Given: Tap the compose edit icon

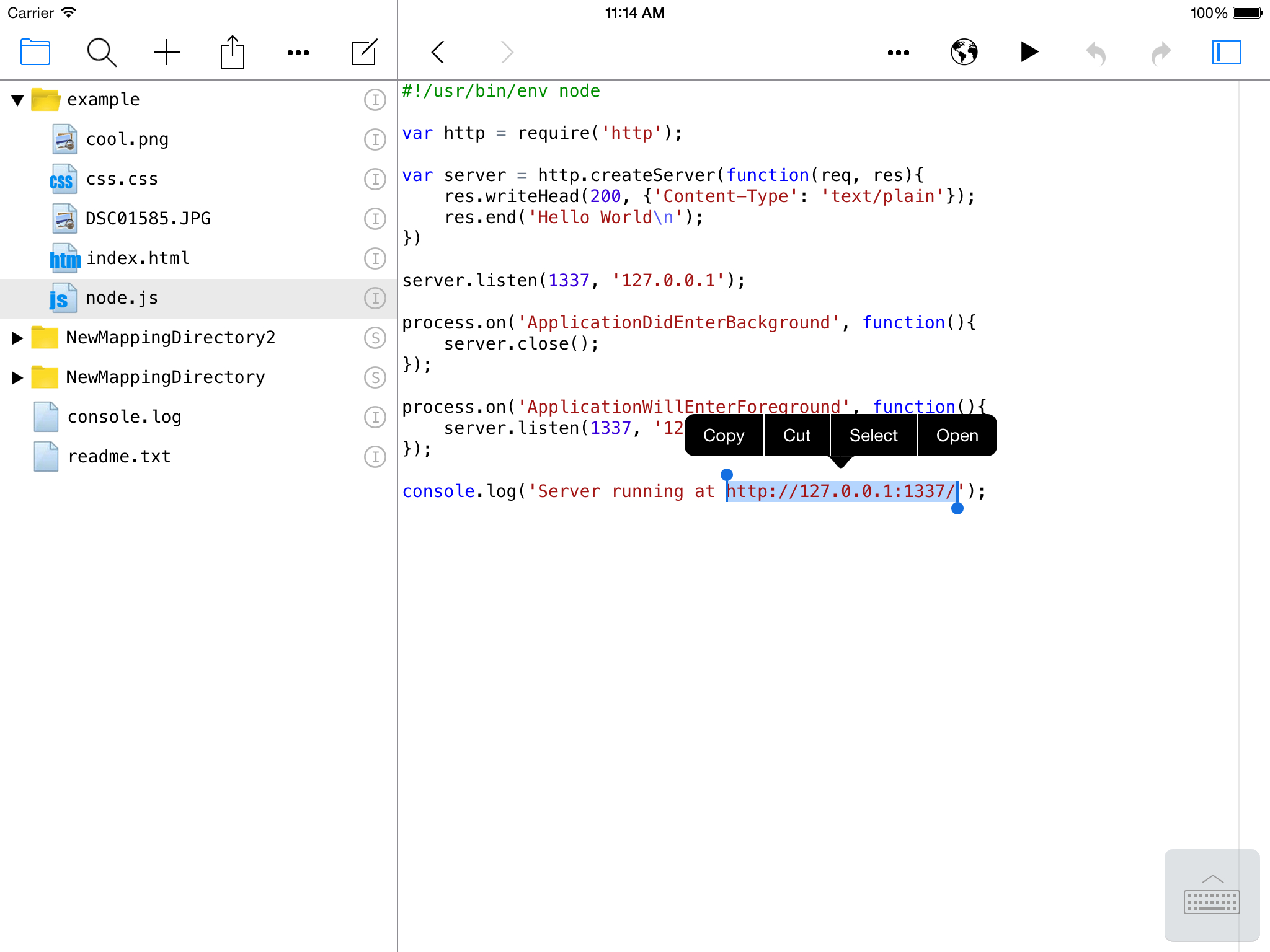Looking at the screenshot, I should click(x=364, y=52).
